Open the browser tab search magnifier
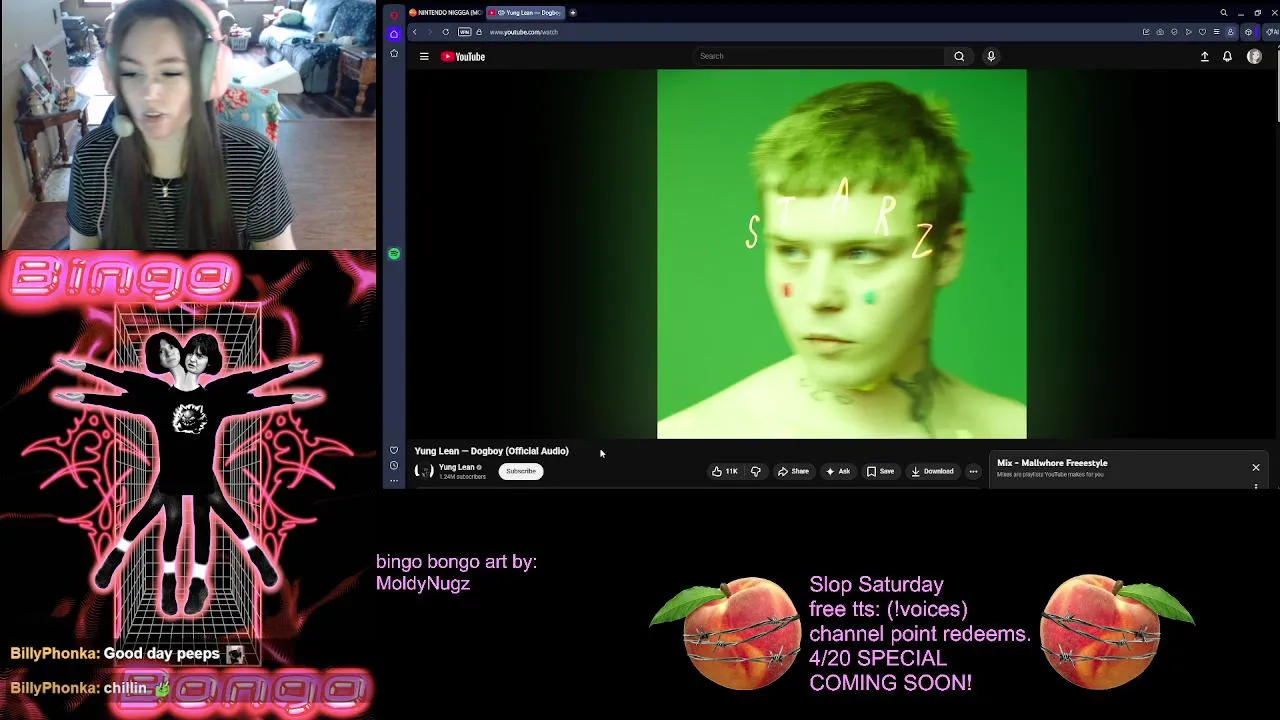The width and height of the screenshot is (1280, 720). (x=1223, y=12)
